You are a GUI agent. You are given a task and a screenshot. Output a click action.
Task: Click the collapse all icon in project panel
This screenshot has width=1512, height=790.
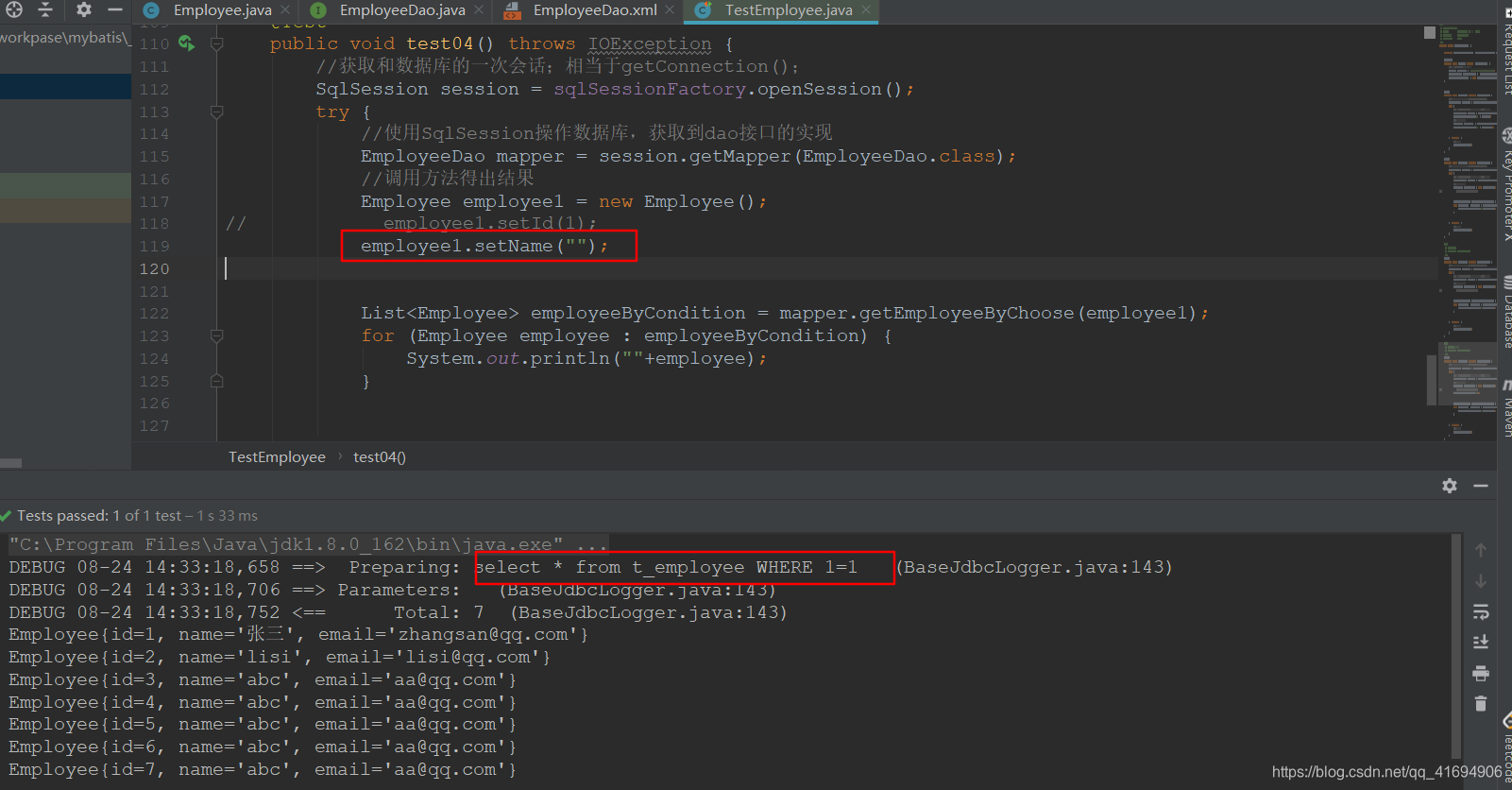pyautogui.click(x=45, y=9)
